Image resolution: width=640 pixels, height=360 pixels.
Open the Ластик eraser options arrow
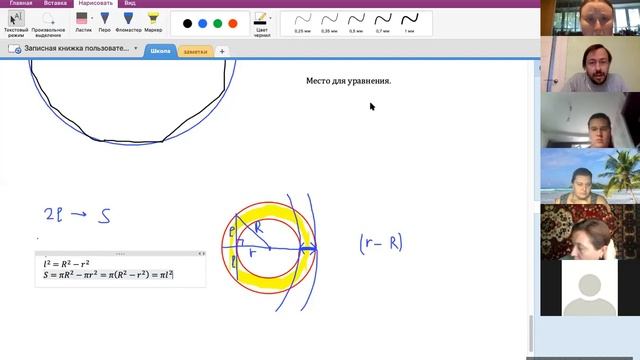(92, 18)
